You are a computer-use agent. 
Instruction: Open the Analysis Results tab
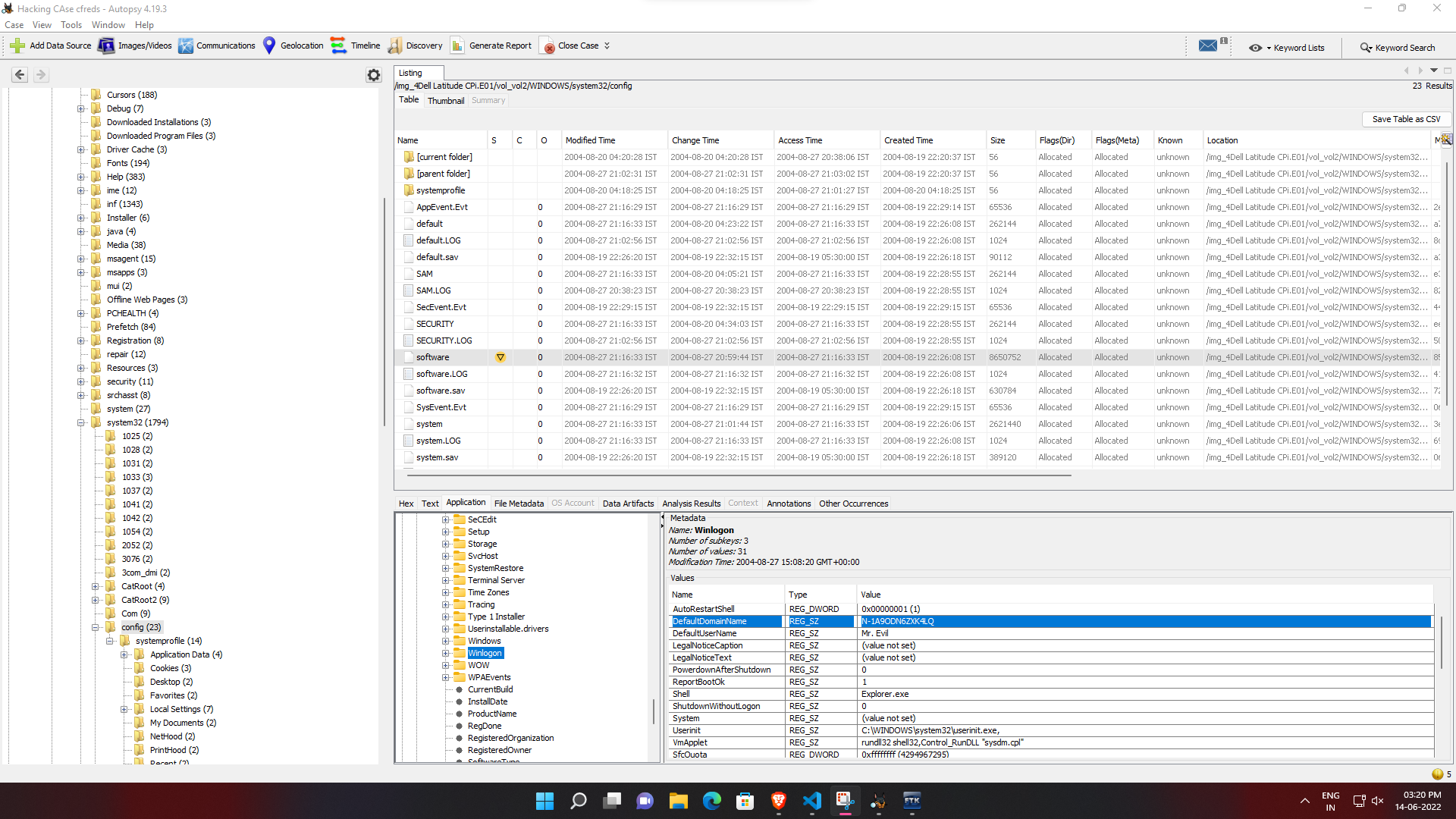coord(691,504)
